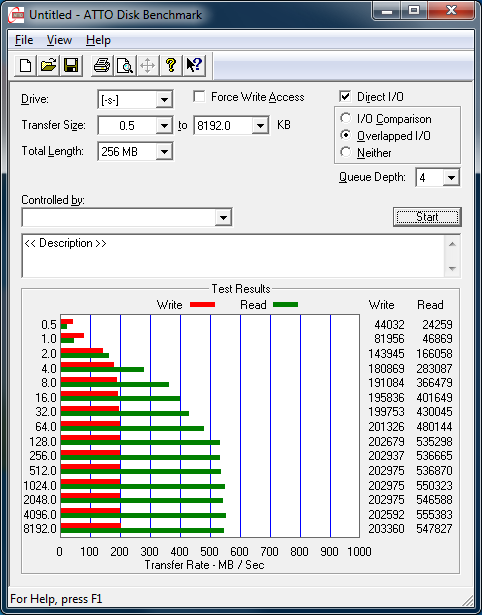482x615 pixels.
Task: Click the yellow question mark About icon
Action: pos(171,65)
